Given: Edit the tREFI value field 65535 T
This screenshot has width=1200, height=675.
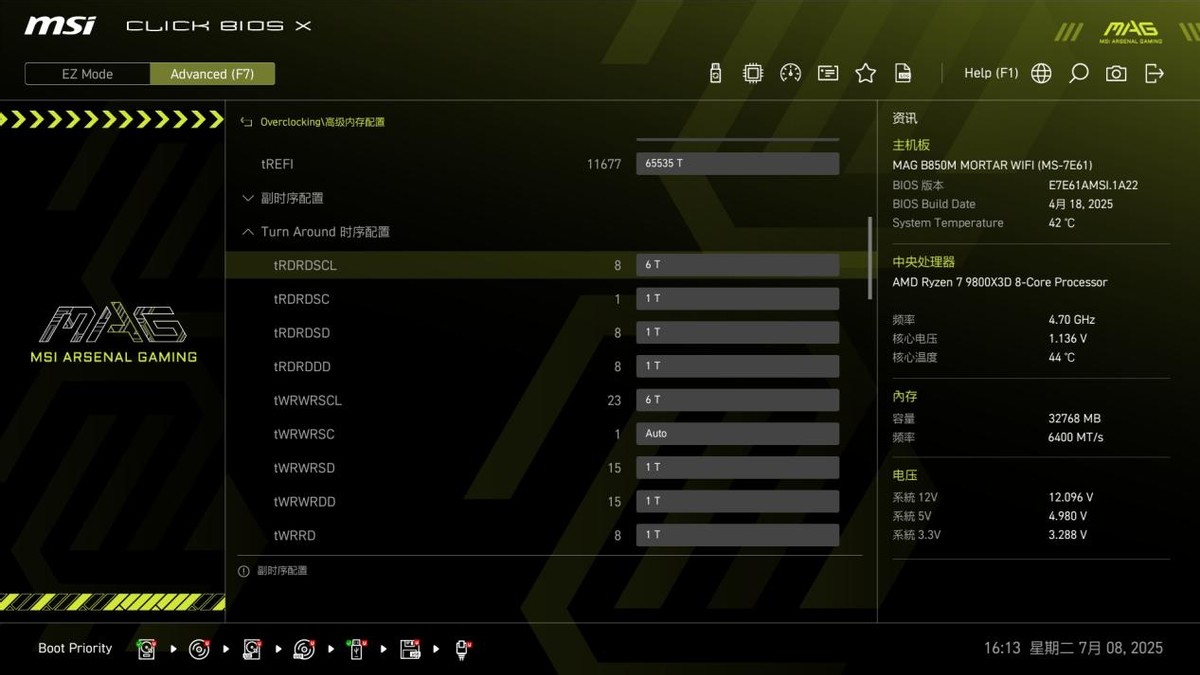Looking at the screenshot, I should click(737, 164).
